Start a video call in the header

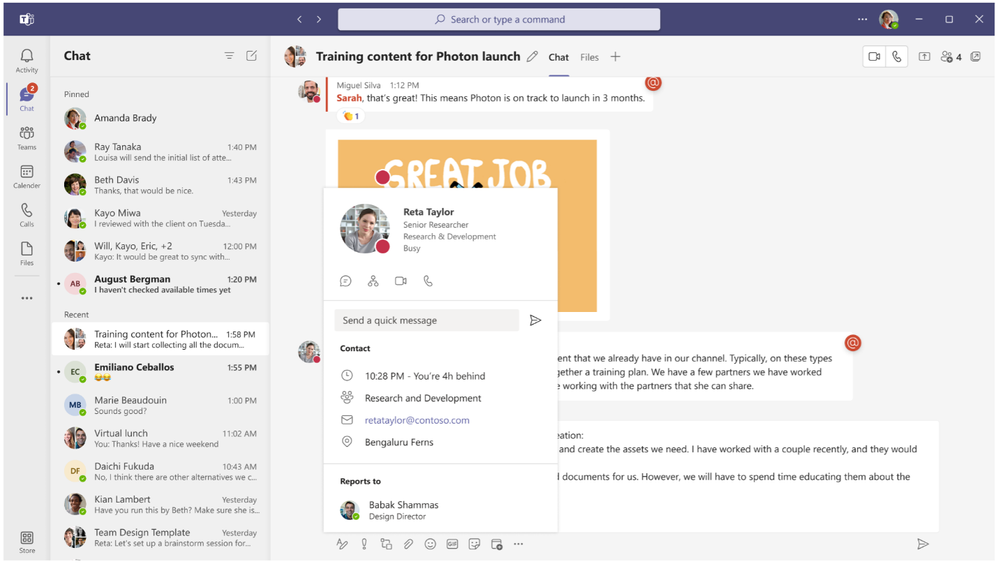click(x=875, y=57)
